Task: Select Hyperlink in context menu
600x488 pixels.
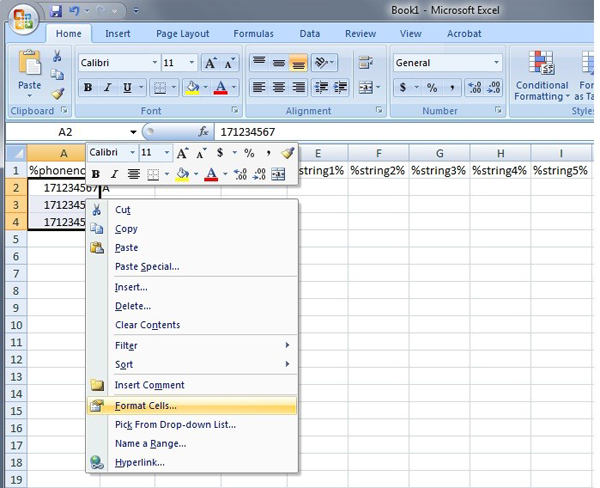Action: pos(192,462)
